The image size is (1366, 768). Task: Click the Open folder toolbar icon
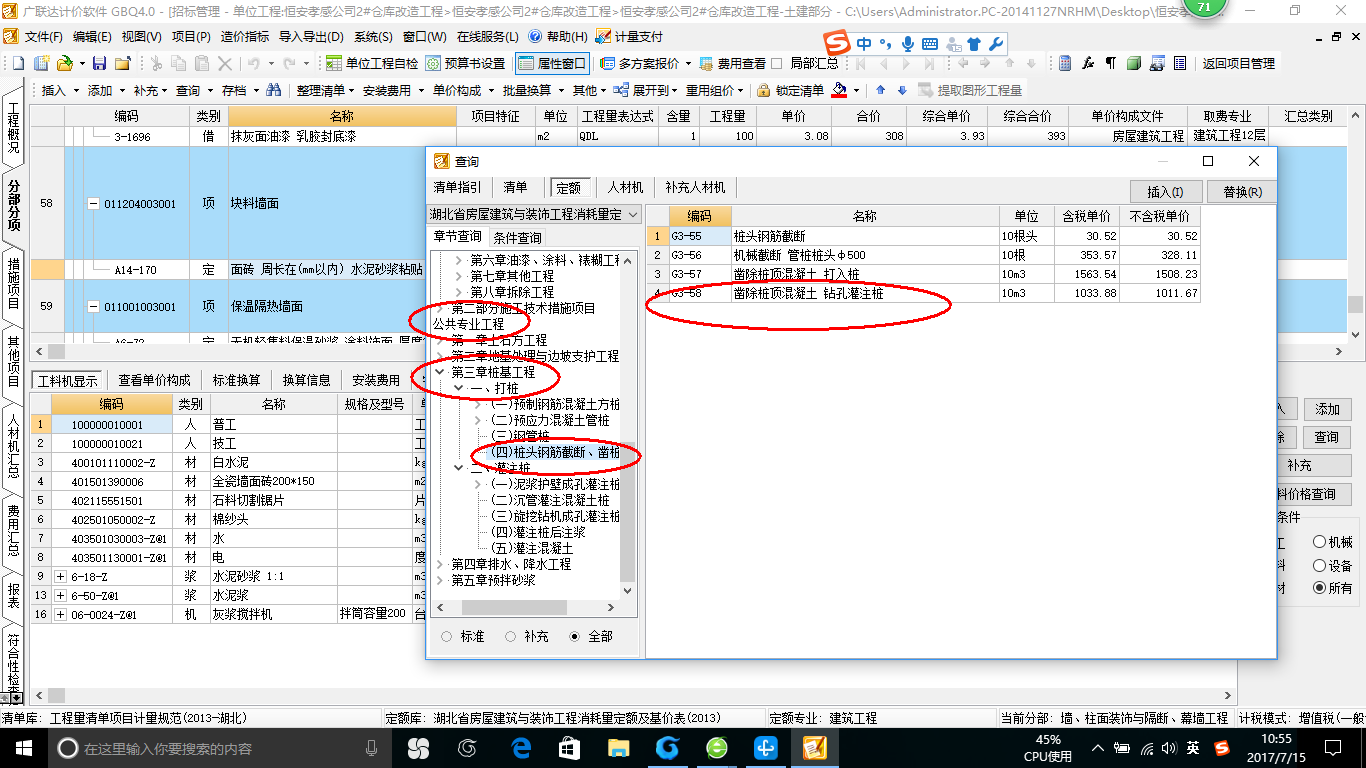point(65,63)
